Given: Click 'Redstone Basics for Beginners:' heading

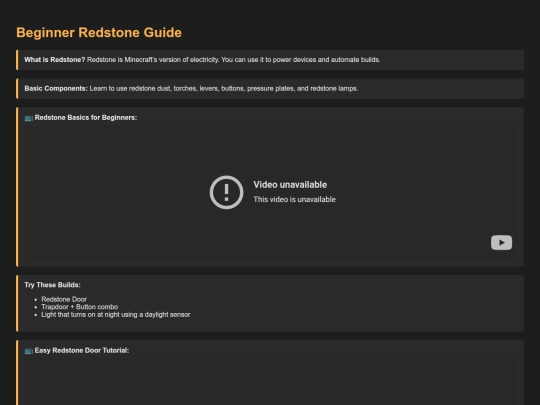Looking at the screenshot, I should point(86,118).
